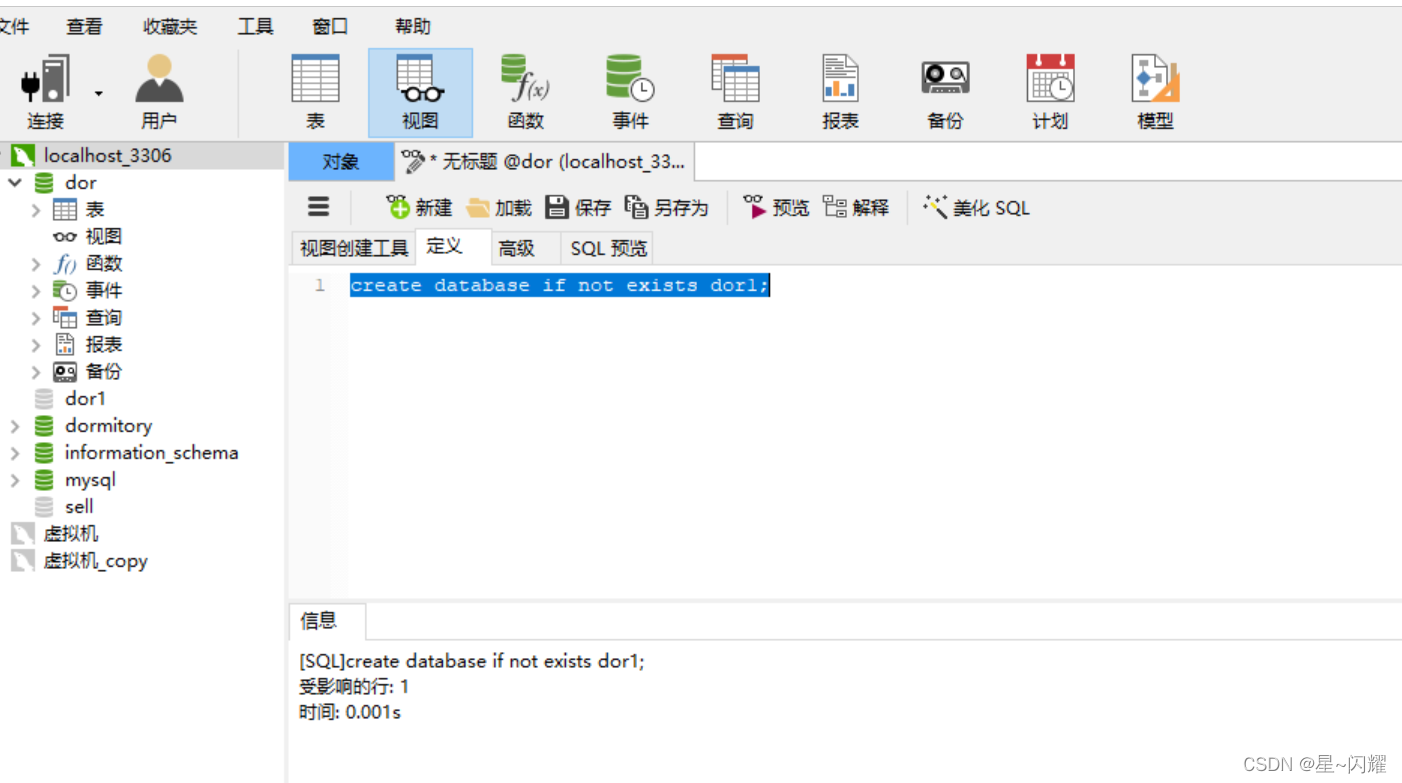Screen dimensions: 1402x783
Task: Select the 虚拟机 connection
Action: pos(70,533)
